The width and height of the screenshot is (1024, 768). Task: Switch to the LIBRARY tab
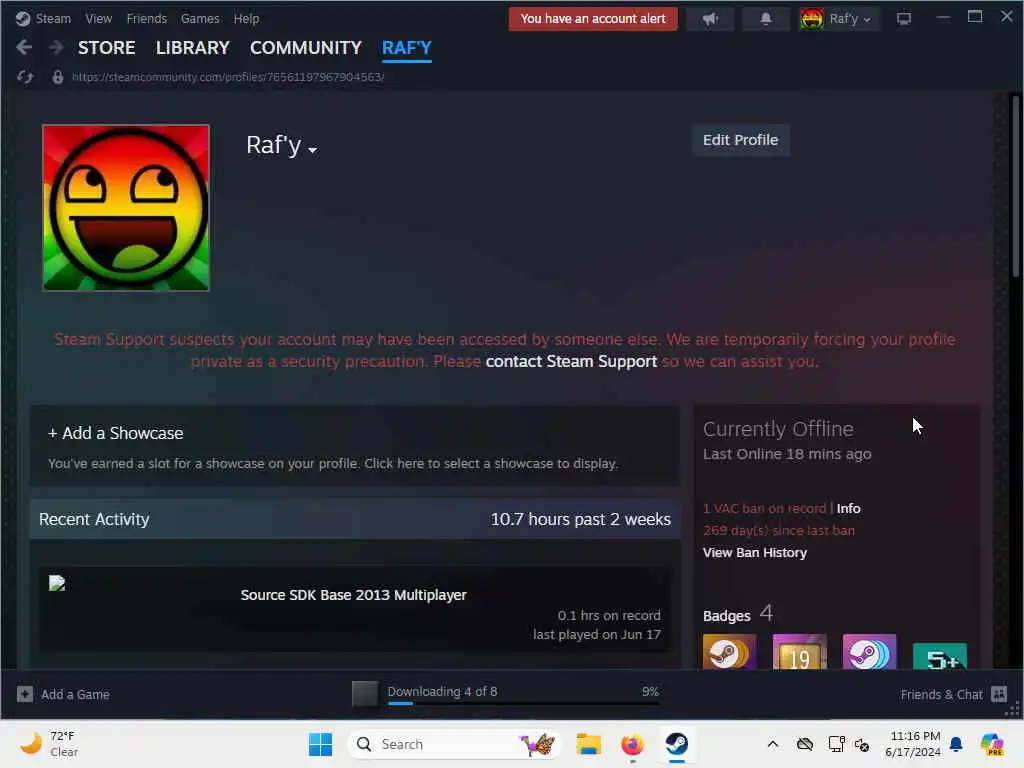[193, 48]
